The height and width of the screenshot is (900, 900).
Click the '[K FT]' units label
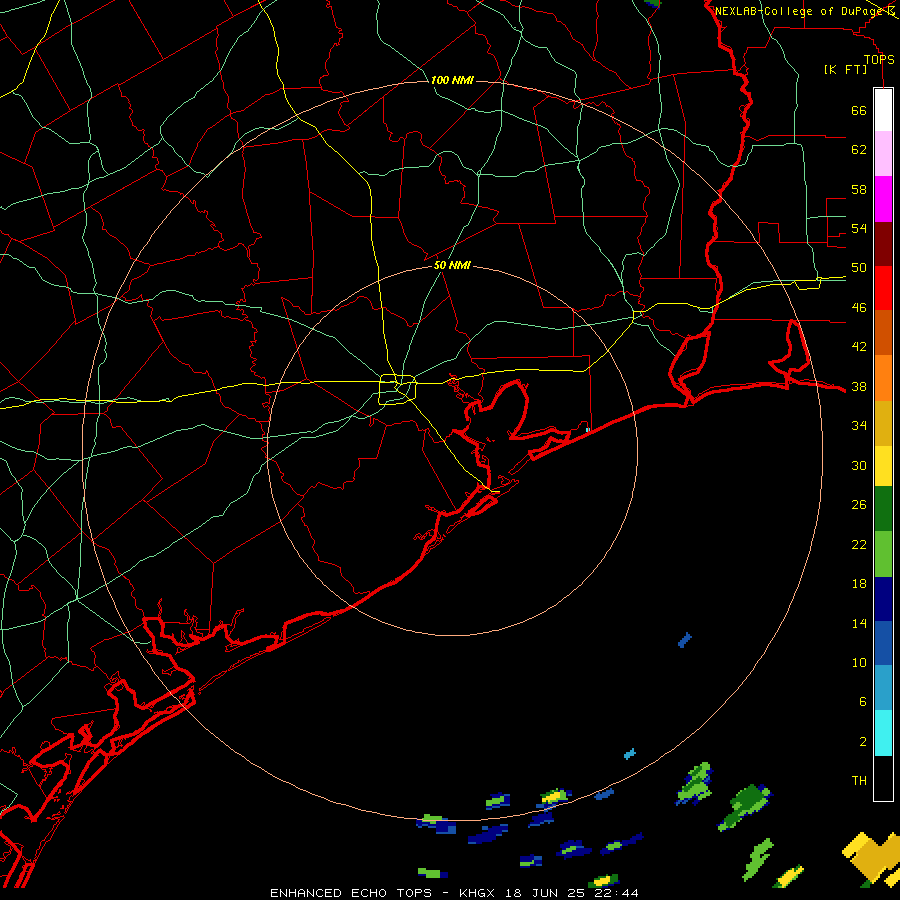tap(846, 70)
